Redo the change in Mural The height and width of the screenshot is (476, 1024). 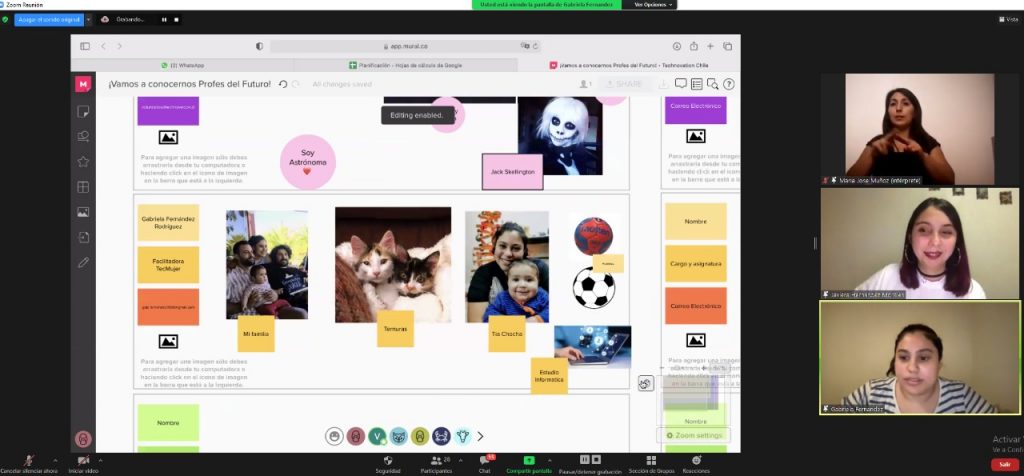click(x=296, y=84)
